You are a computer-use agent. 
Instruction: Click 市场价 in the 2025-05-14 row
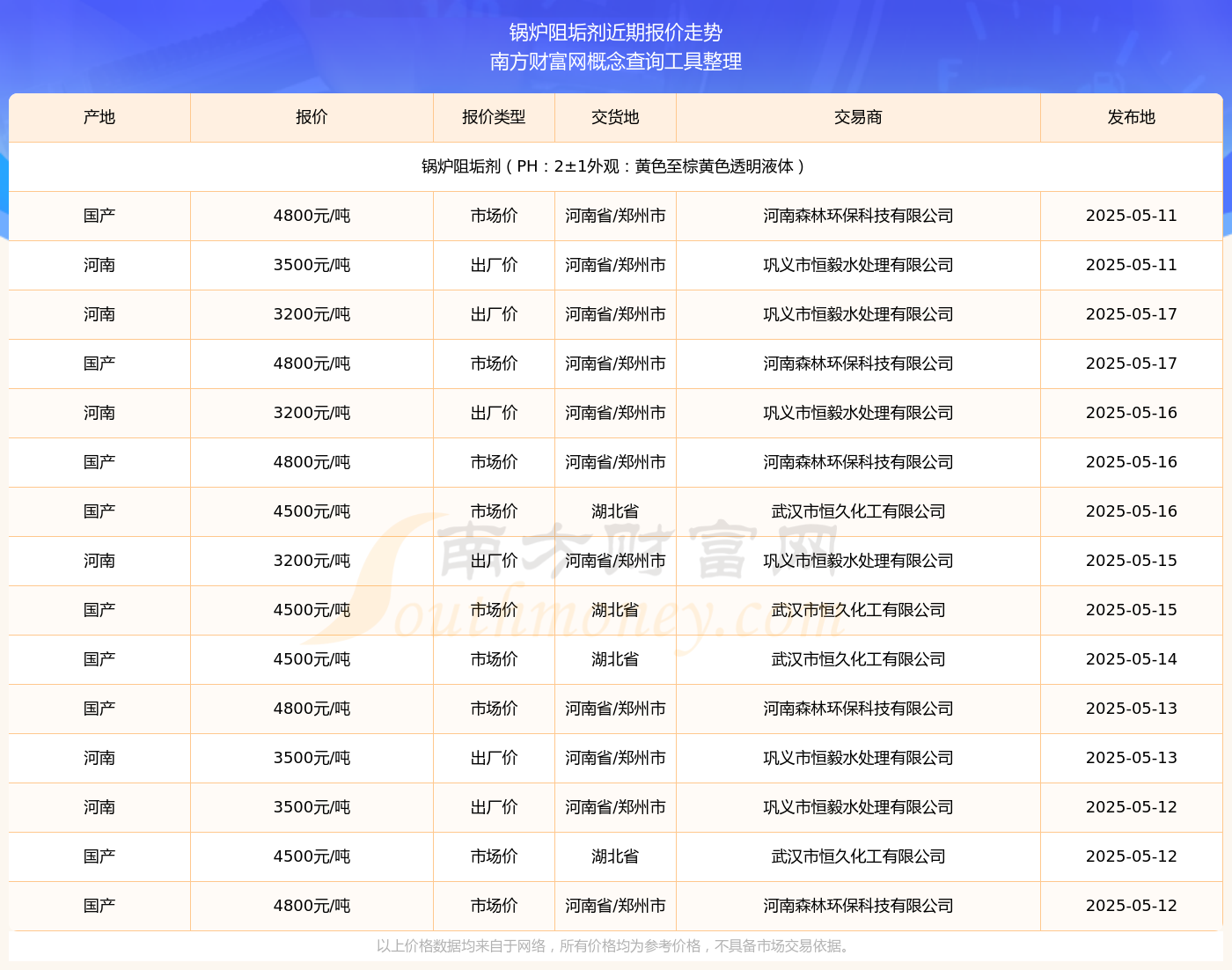[x=494, y=659]
